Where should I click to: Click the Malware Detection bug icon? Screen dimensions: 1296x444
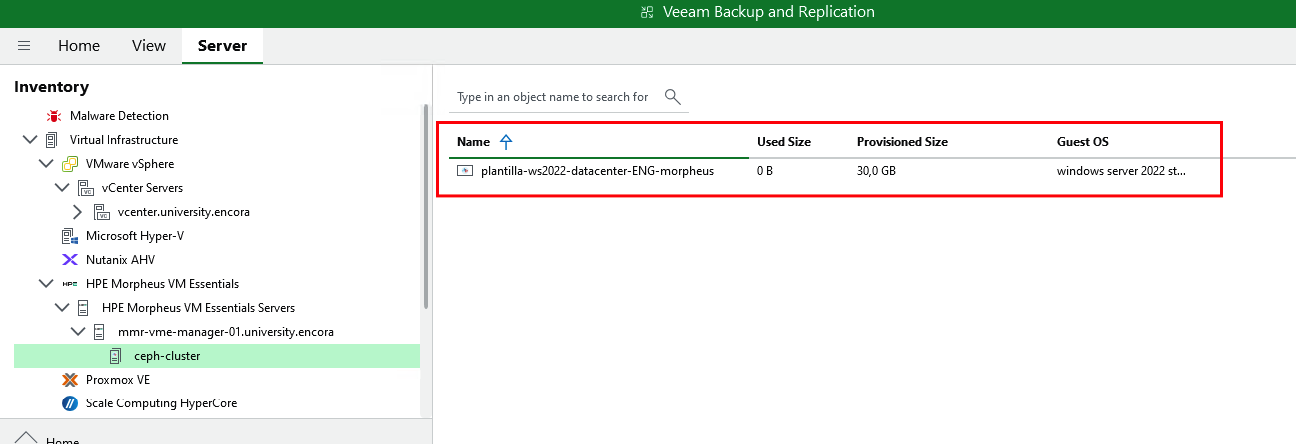pyautogui.click(x=54, y=116)
